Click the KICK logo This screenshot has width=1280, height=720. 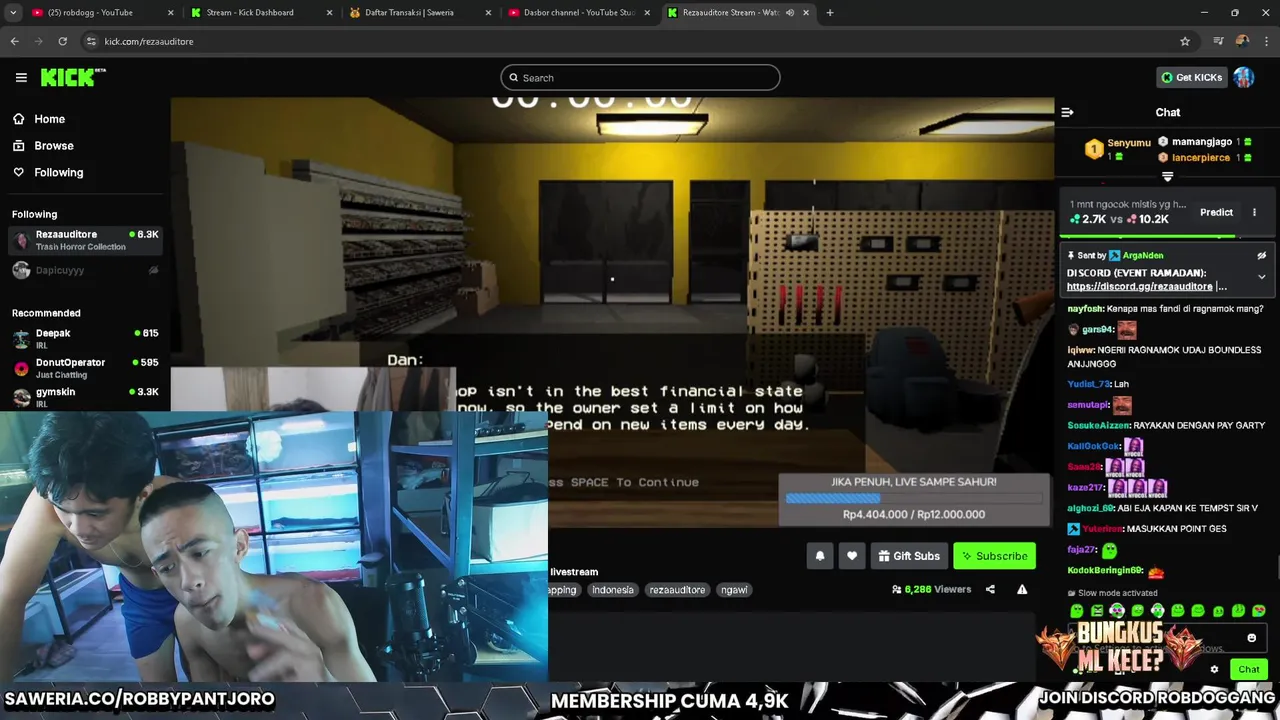tap(73, 77)
